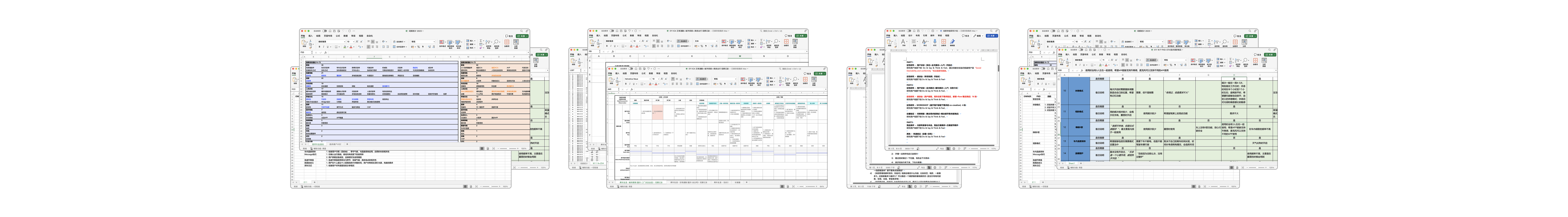Screen dimensions: 1568x217
Task: Toggle 自动保存 switch in PXD-OTA Excel front window
Action: 1081,50
